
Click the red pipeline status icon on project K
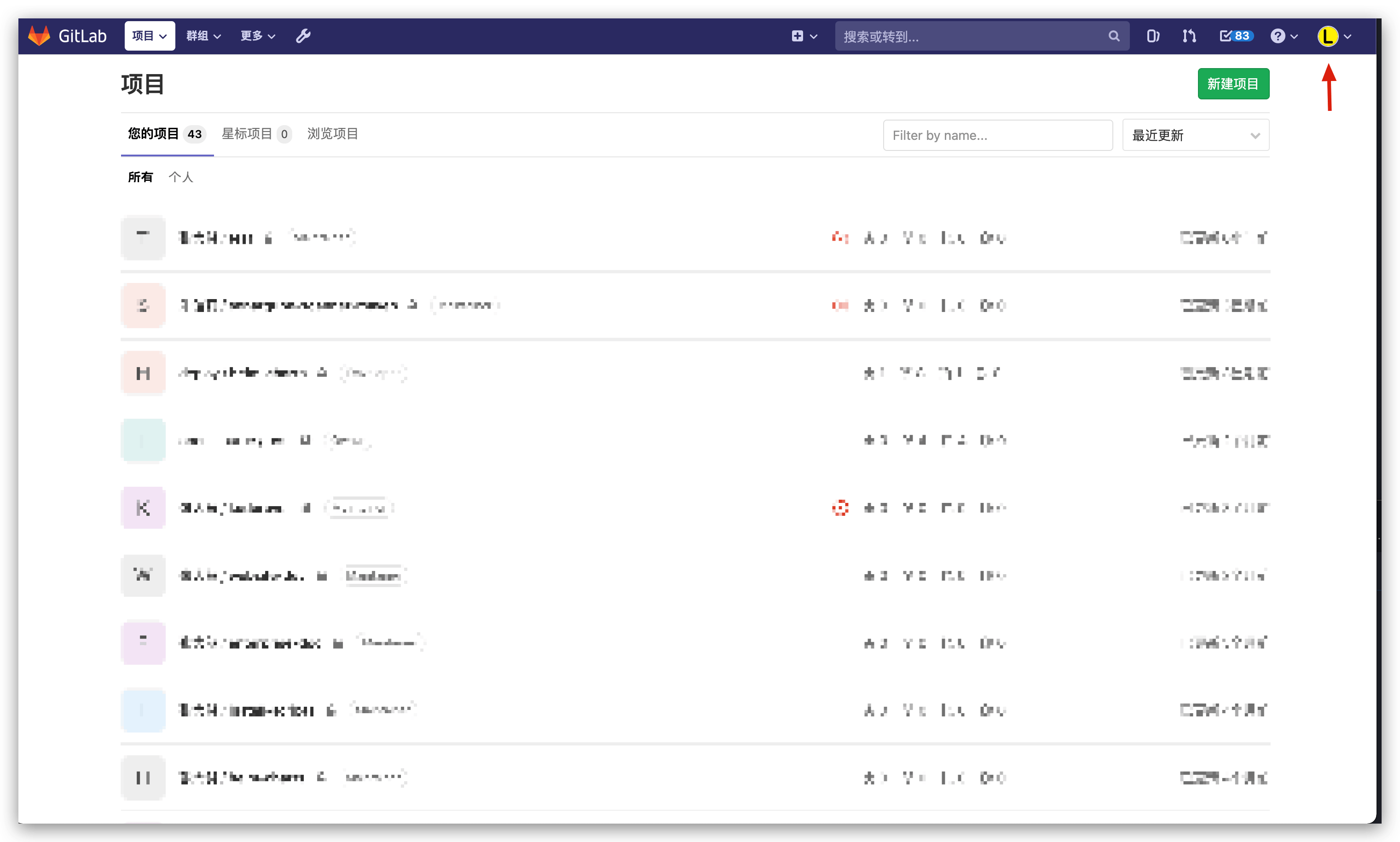click(x=839, y=507)
